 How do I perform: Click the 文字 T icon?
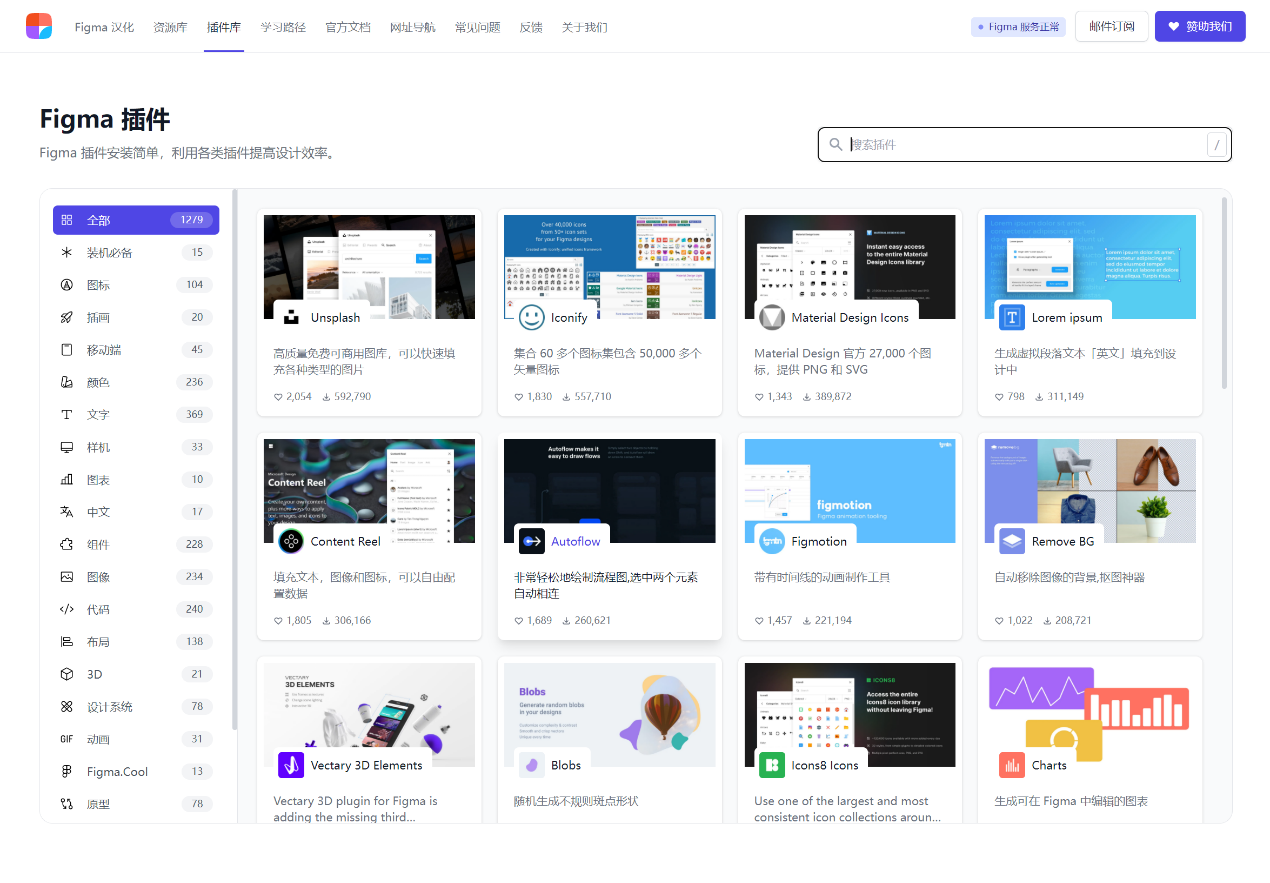67,414
